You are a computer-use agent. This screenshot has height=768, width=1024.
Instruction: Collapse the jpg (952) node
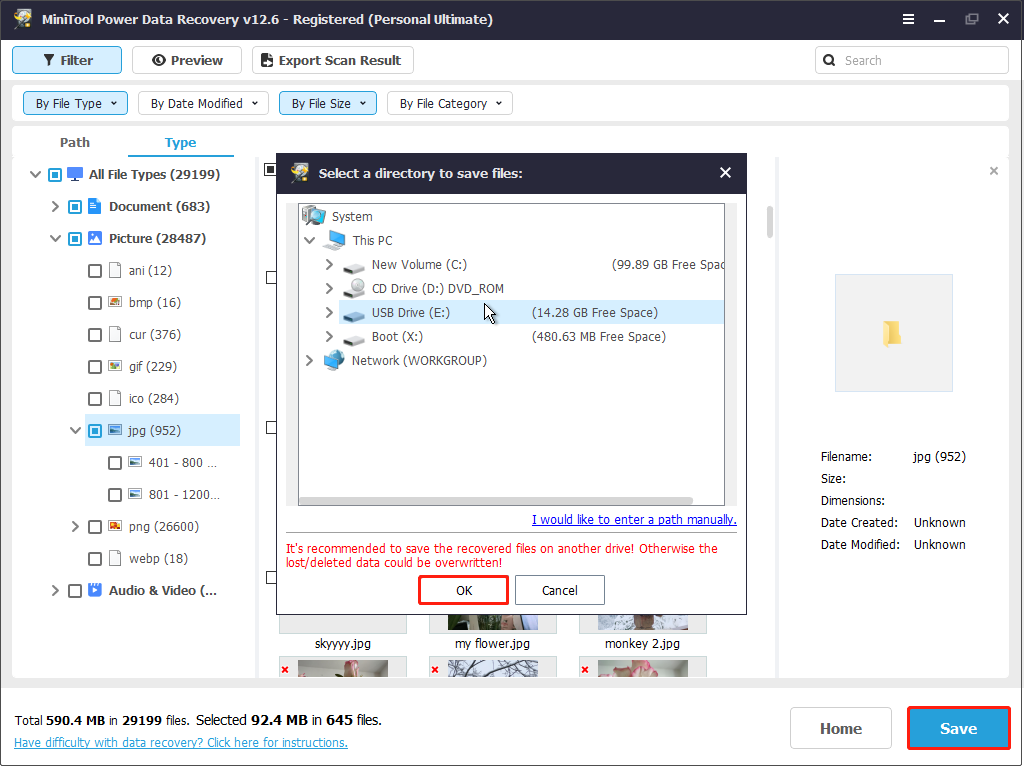(75, 430)
